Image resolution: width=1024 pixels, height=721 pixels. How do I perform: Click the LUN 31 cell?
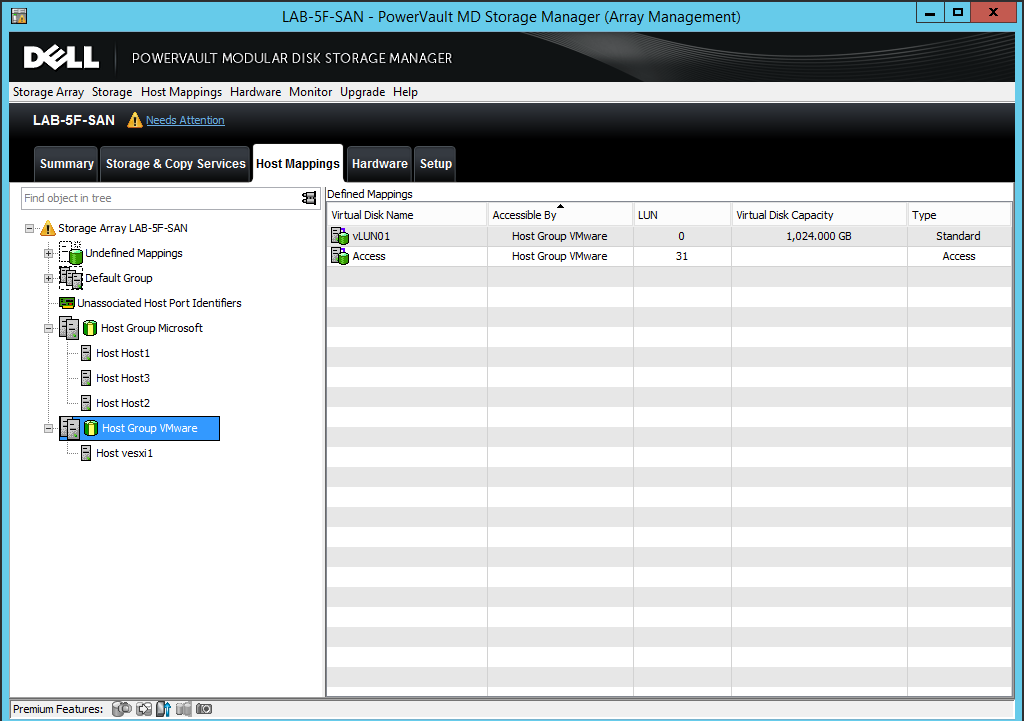coord(682,257)
